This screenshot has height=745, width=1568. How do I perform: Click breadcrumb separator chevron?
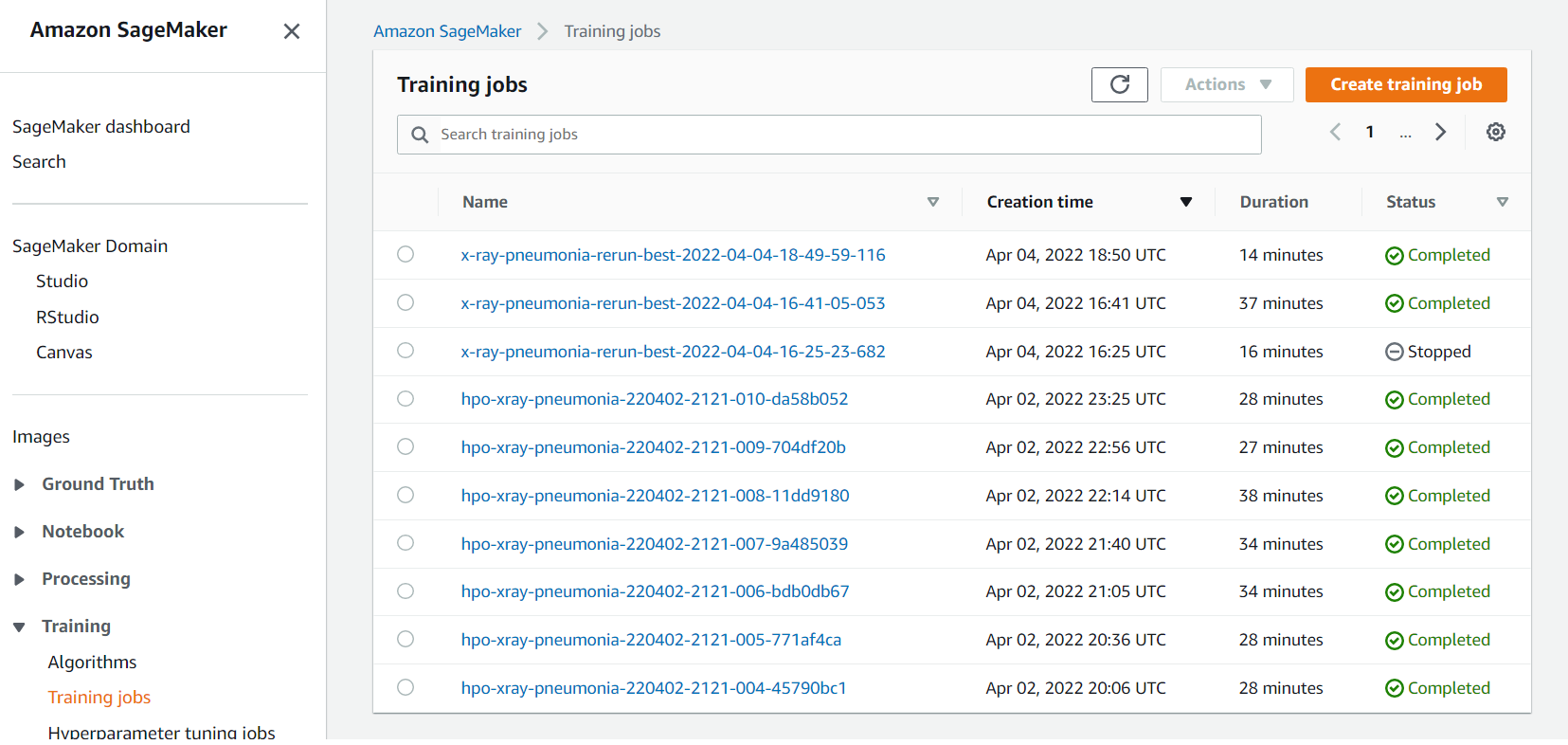543,31
